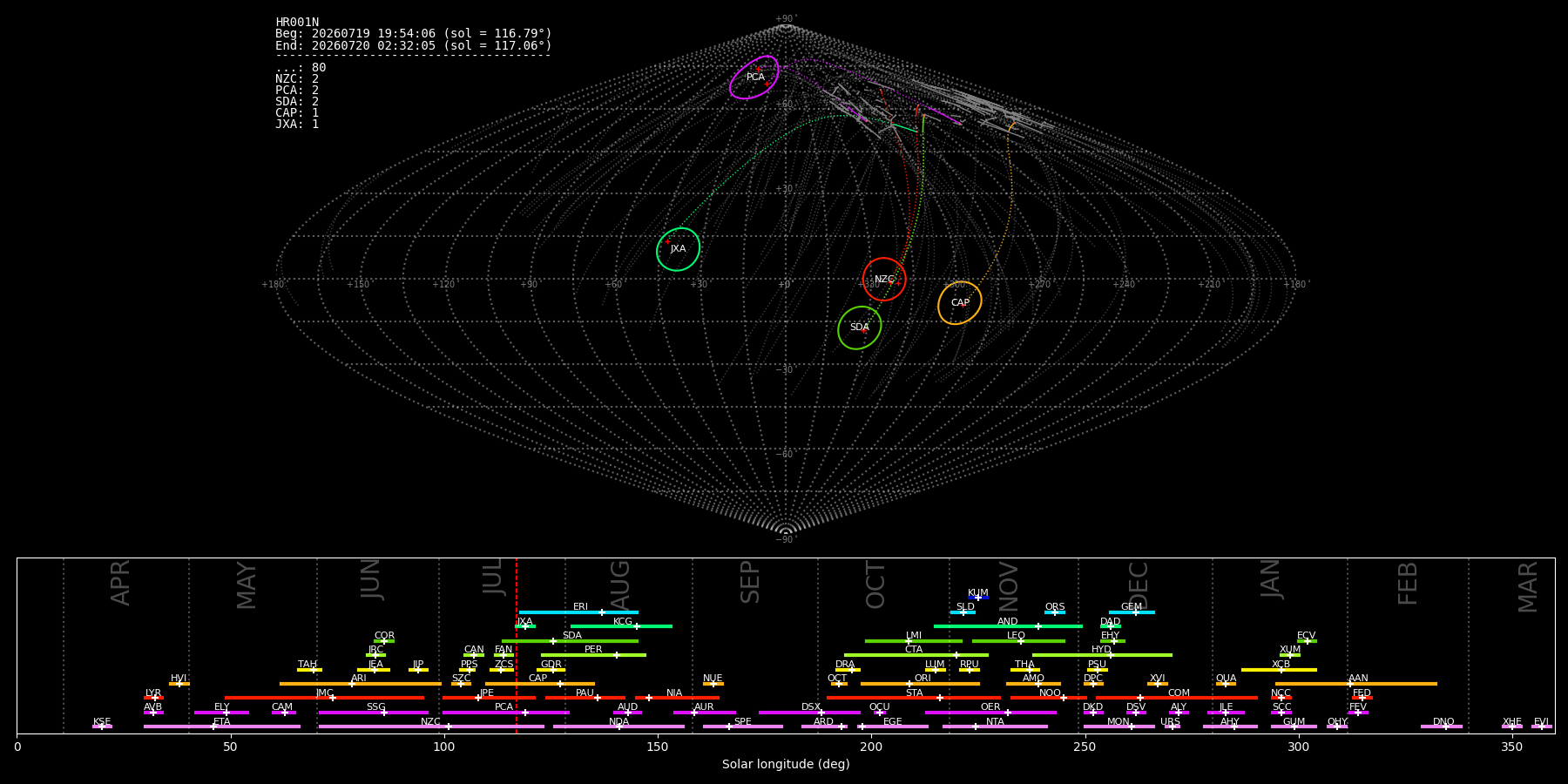Click the 'SDA: 2' legend entry
This screenshot has height=784, width=1568.
(x=297, y=102)
